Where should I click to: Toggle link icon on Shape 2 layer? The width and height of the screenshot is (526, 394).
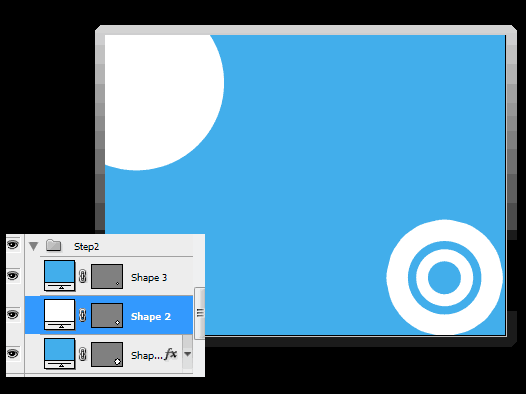click(83, 316)
